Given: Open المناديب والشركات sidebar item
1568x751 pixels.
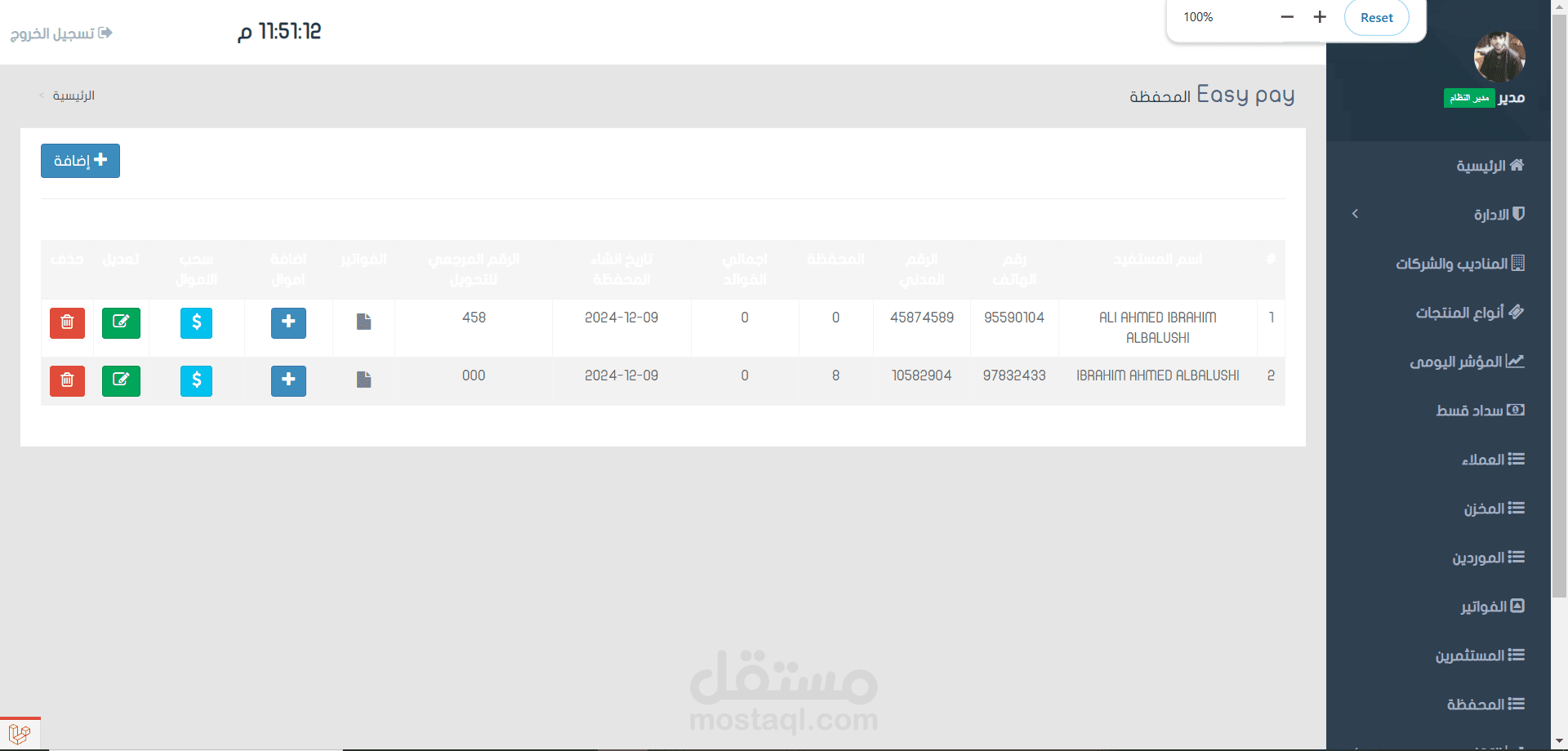Looking at the screenshot, I should (x=1459, y=264).
